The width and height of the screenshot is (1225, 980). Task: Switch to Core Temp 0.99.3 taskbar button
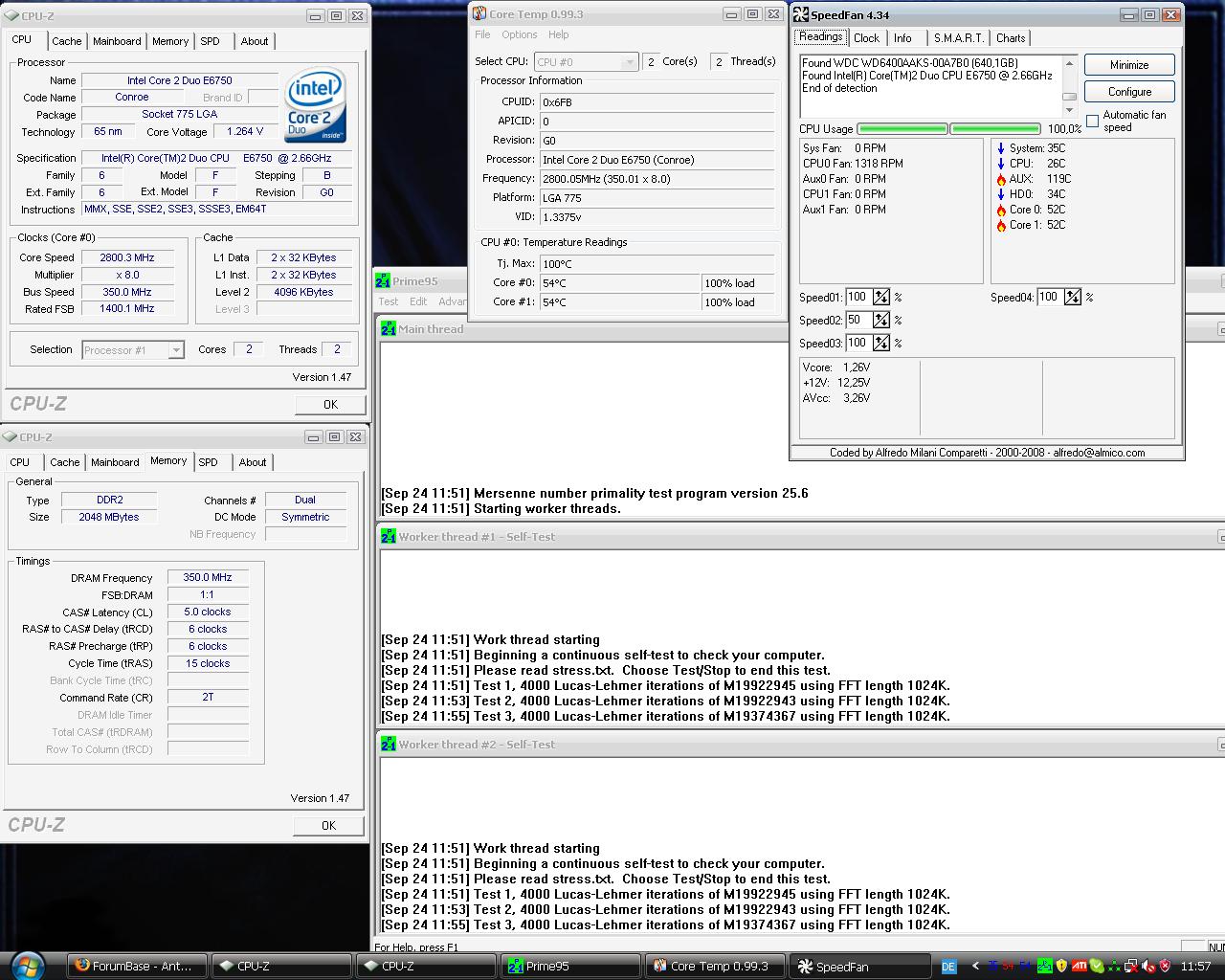(x=715, y=966)
